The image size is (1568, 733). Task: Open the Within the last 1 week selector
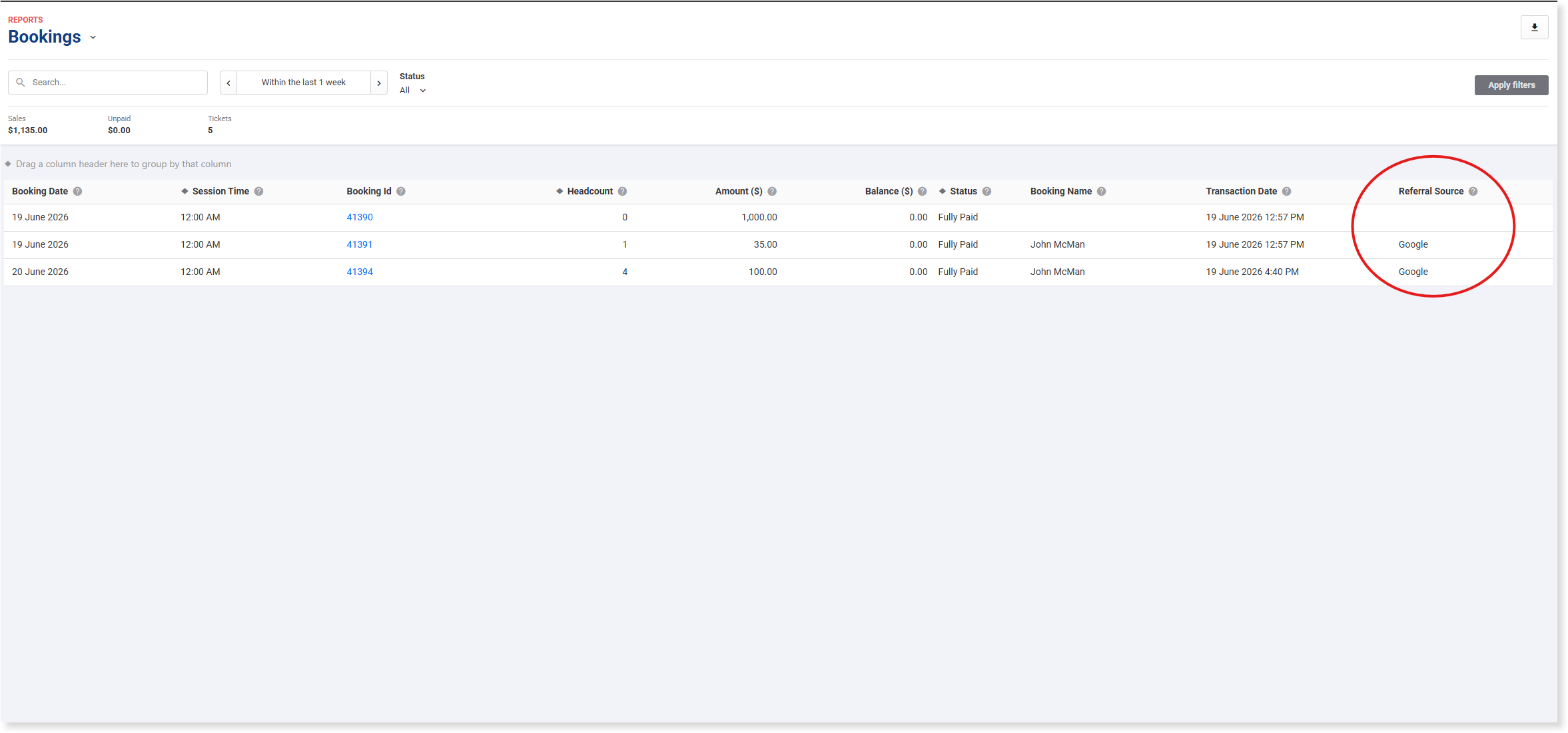(x=304, y=83)
